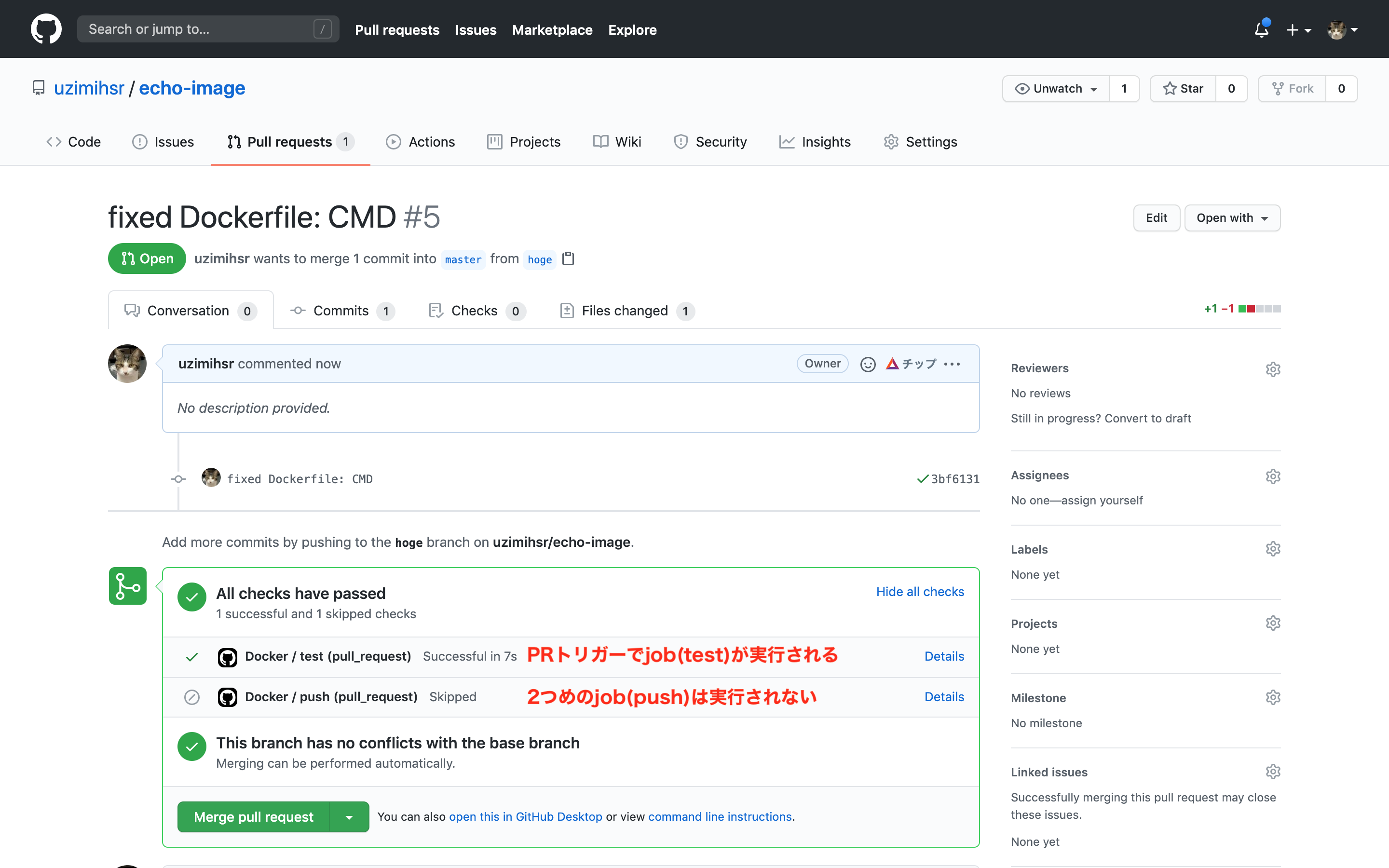
Task: Click the Fork button
Action: [1292, 88]
